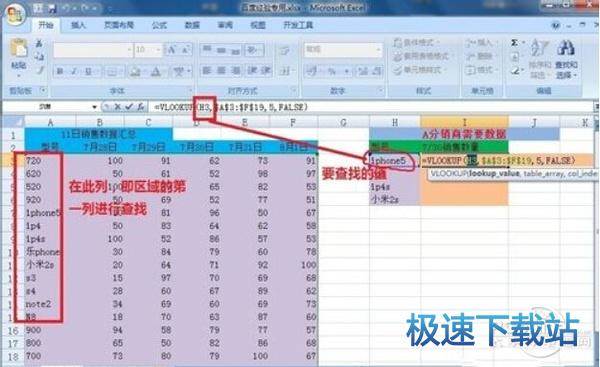Open the font size dropdown showing 10
Image resolution: width=600 pixels, height=367 pixels.
tap(158, 50)
